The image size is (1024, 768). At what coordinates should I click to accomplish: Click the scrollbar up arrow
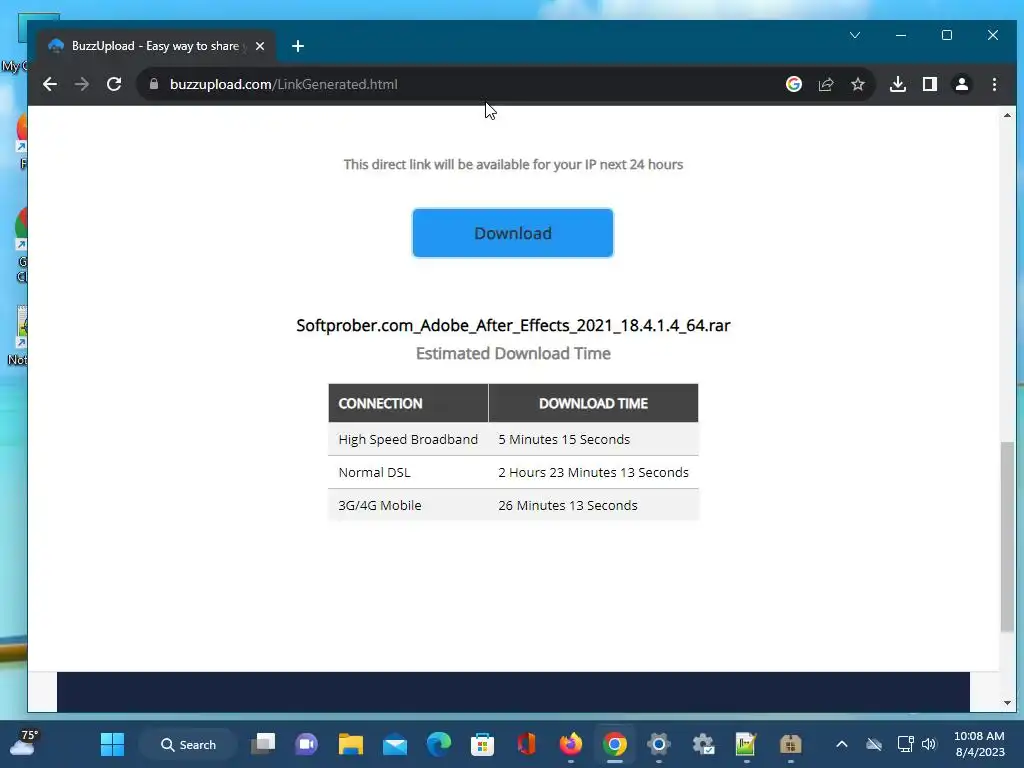(1007, 115)
